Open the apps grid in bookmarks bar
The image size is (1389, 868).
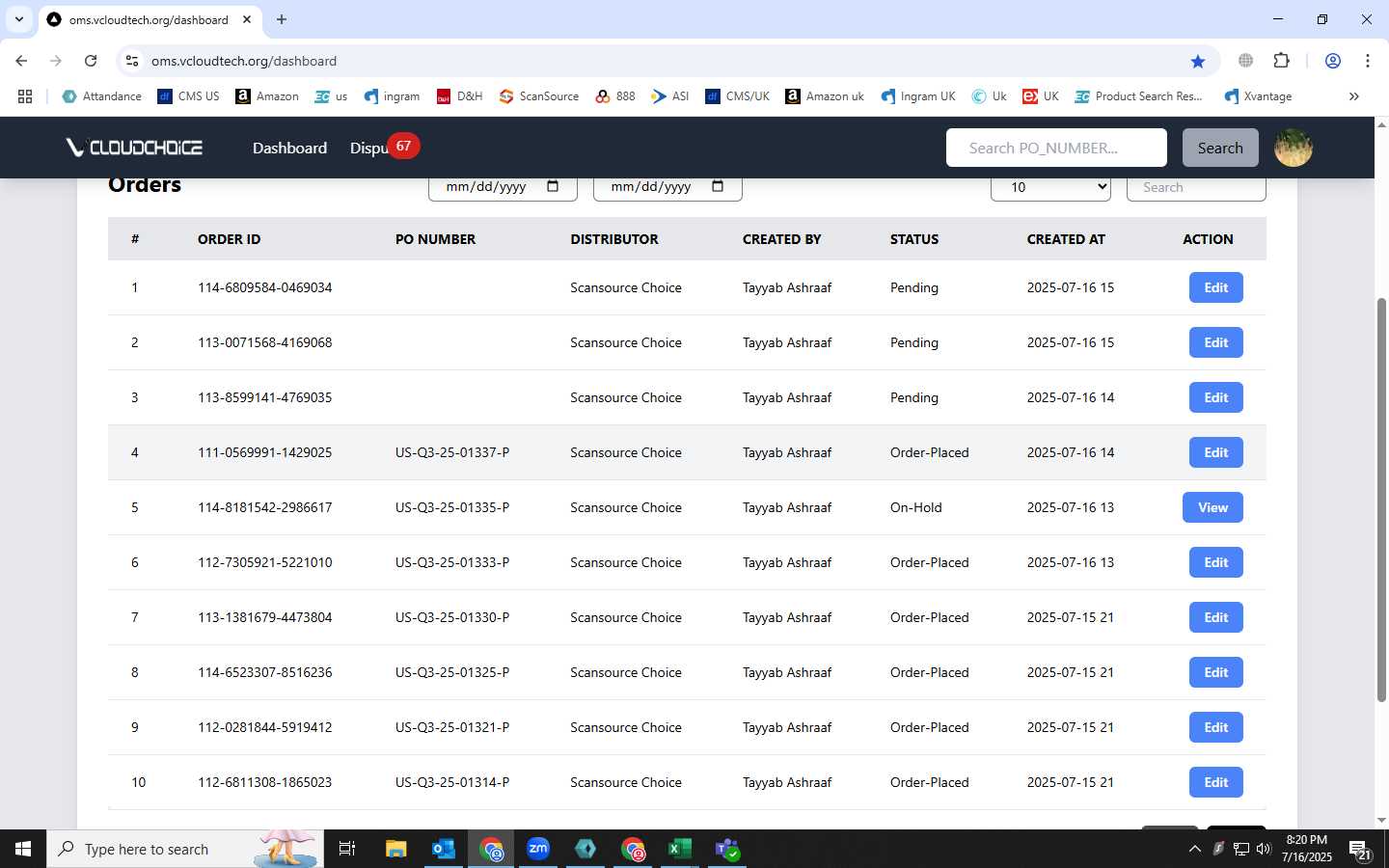point(25,96)
